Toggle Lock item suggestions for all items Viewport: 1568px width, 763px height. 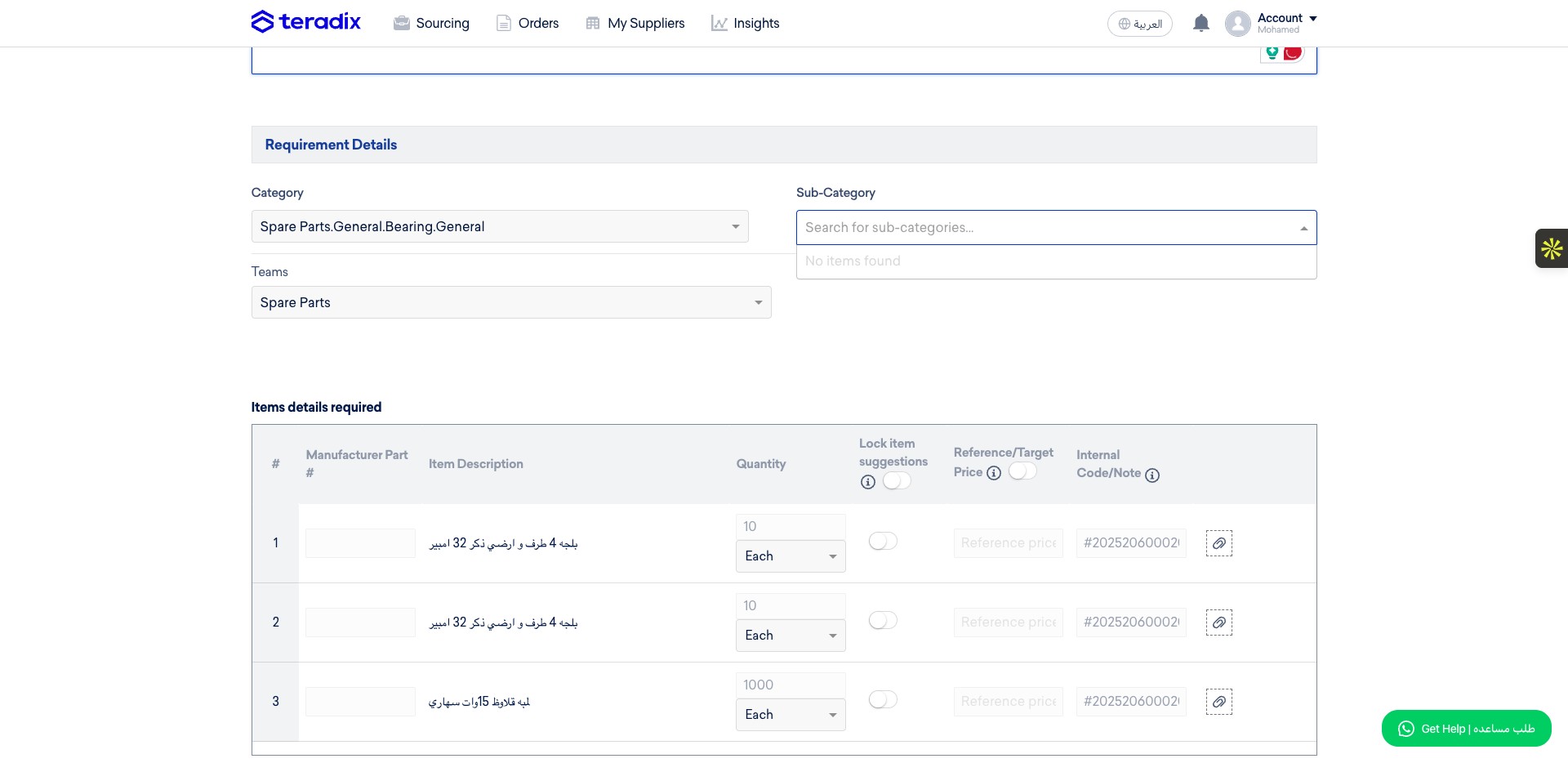[897, 481]
